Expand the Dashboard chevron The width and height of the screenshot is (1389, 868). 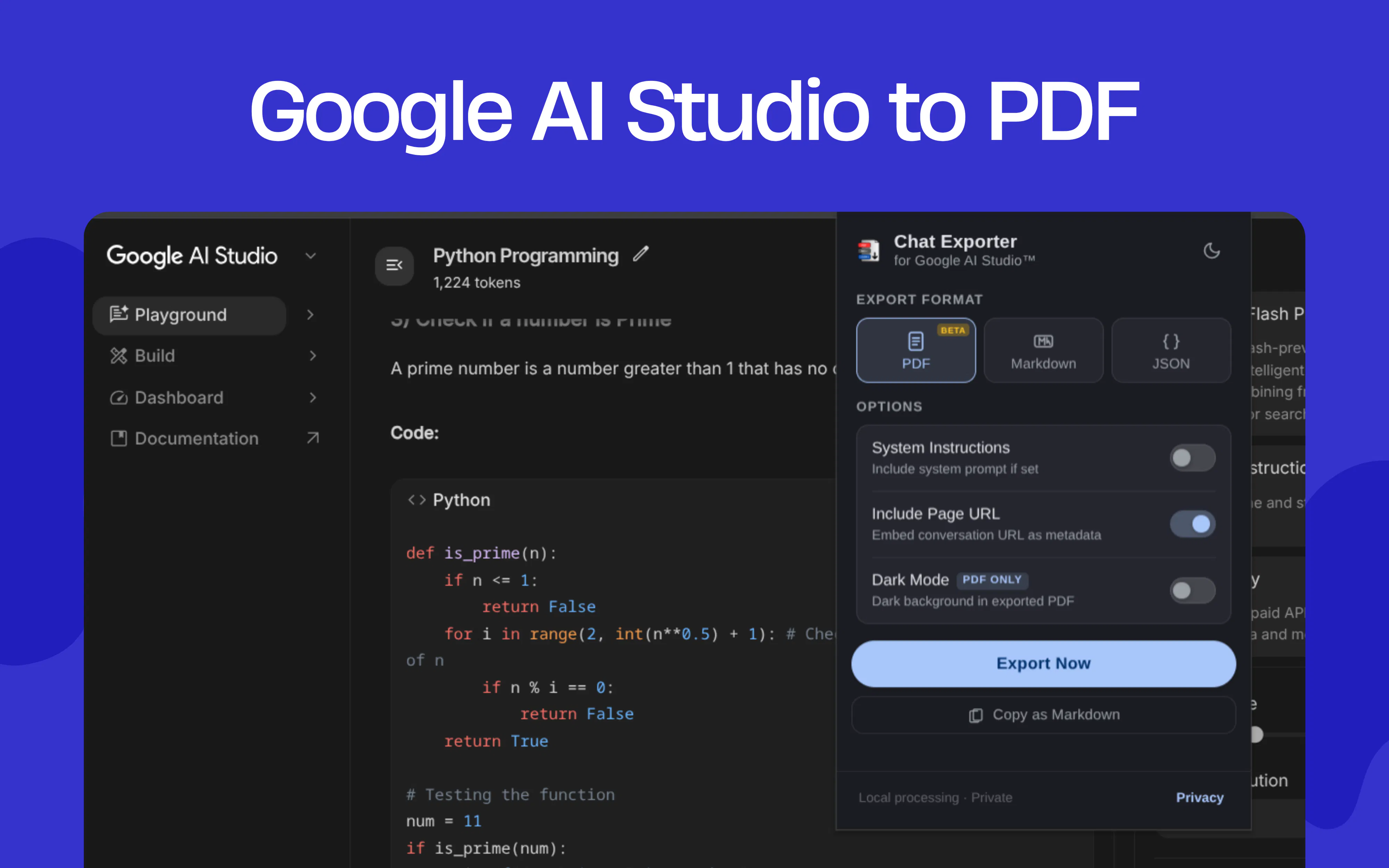(x=313, y=397)
